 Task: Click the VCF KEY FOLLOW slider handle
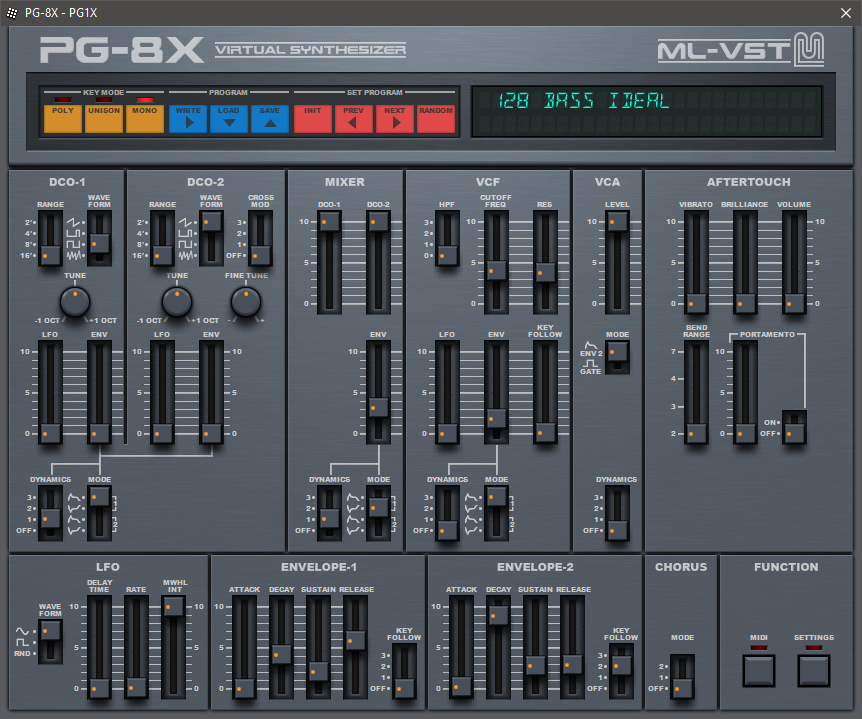tap(545, 433)
